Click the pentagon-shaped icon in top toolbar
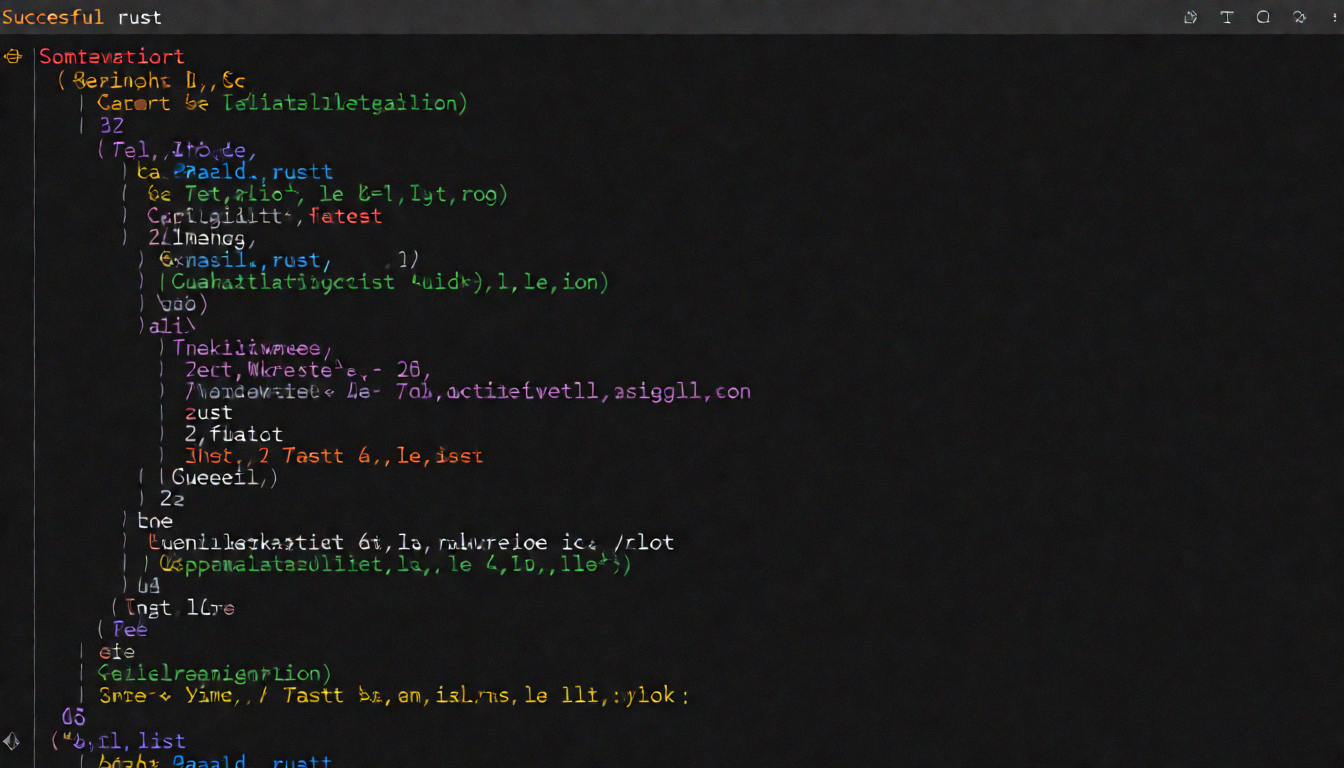This screenshot has width=1344, height=768. (x=1190, y=17)
